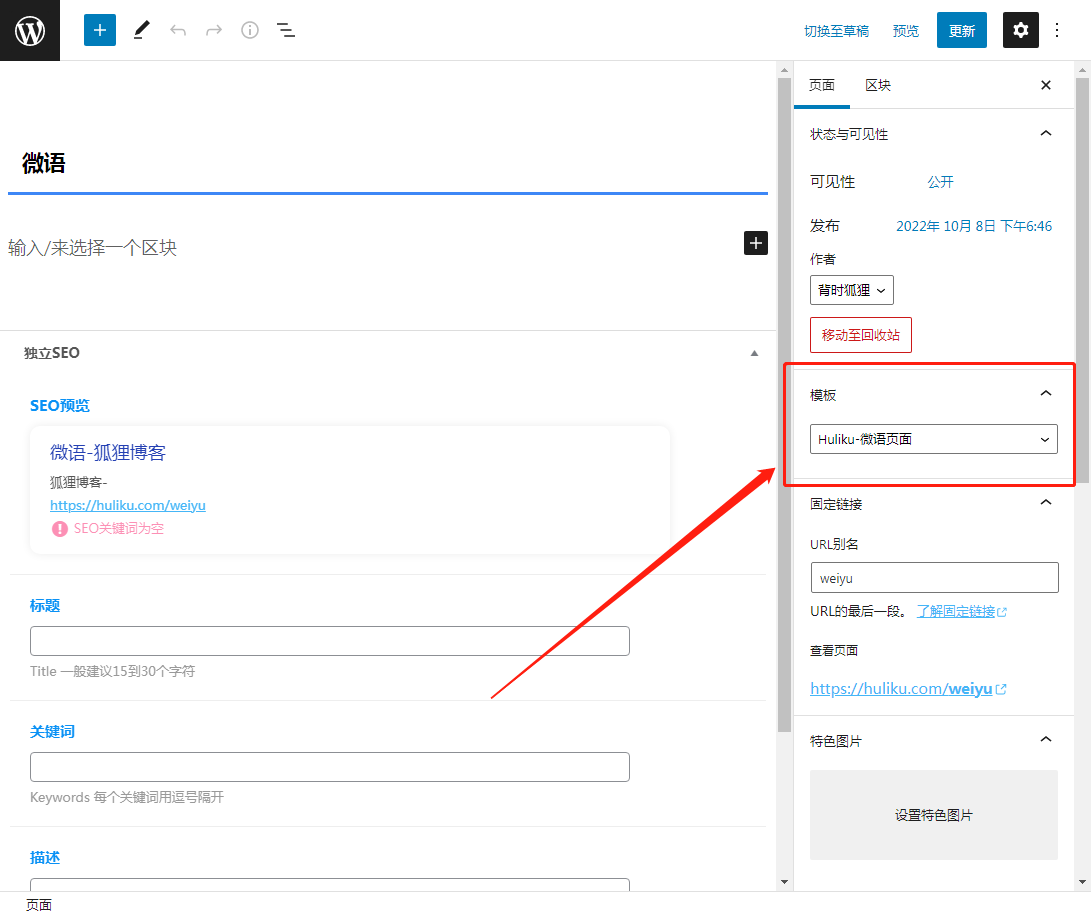
Task: Click the undo arrow icon
Action: click(x=178, y=30)
